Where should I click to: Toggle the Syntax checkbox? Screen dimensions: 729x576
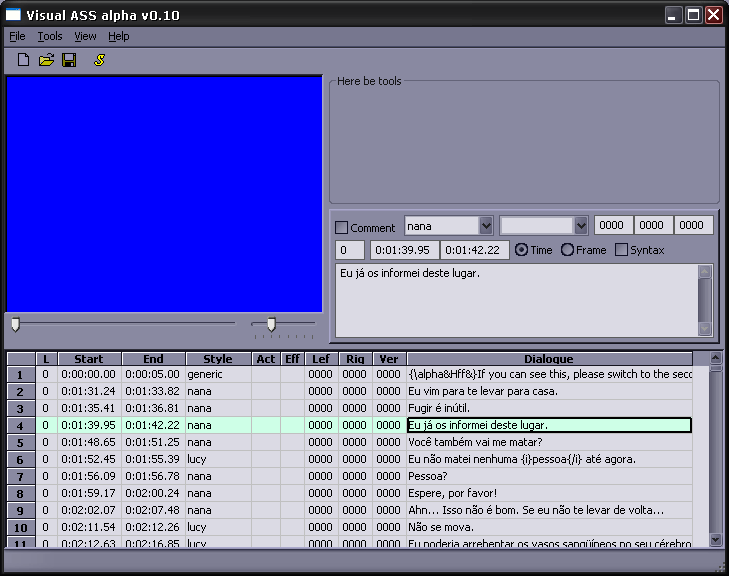622,250
